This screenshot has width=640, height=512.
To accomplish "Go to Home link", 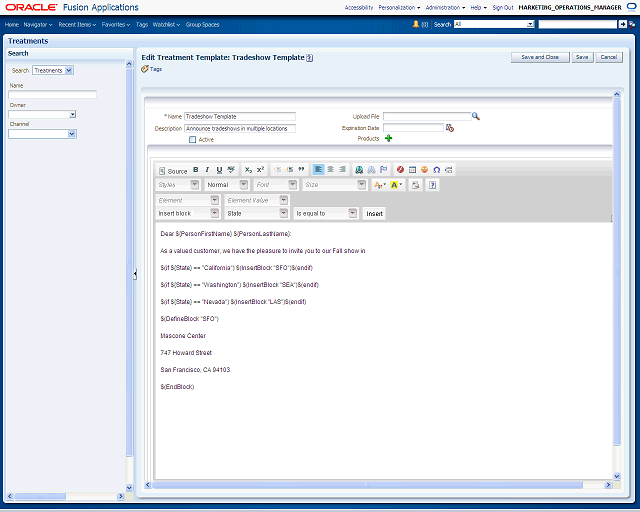I will (x=12, y=24).
